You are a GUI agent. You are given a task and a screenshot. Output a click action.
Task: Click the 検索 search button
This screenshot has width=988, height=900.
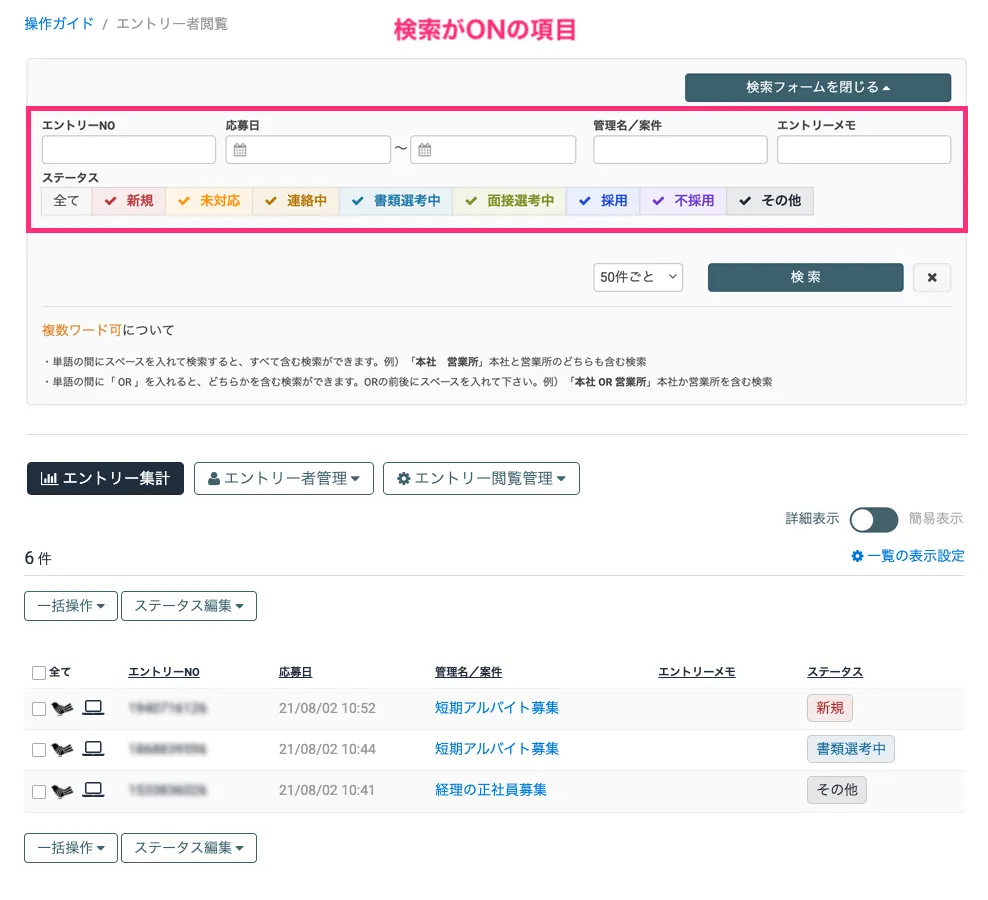(x=805, y=278)
